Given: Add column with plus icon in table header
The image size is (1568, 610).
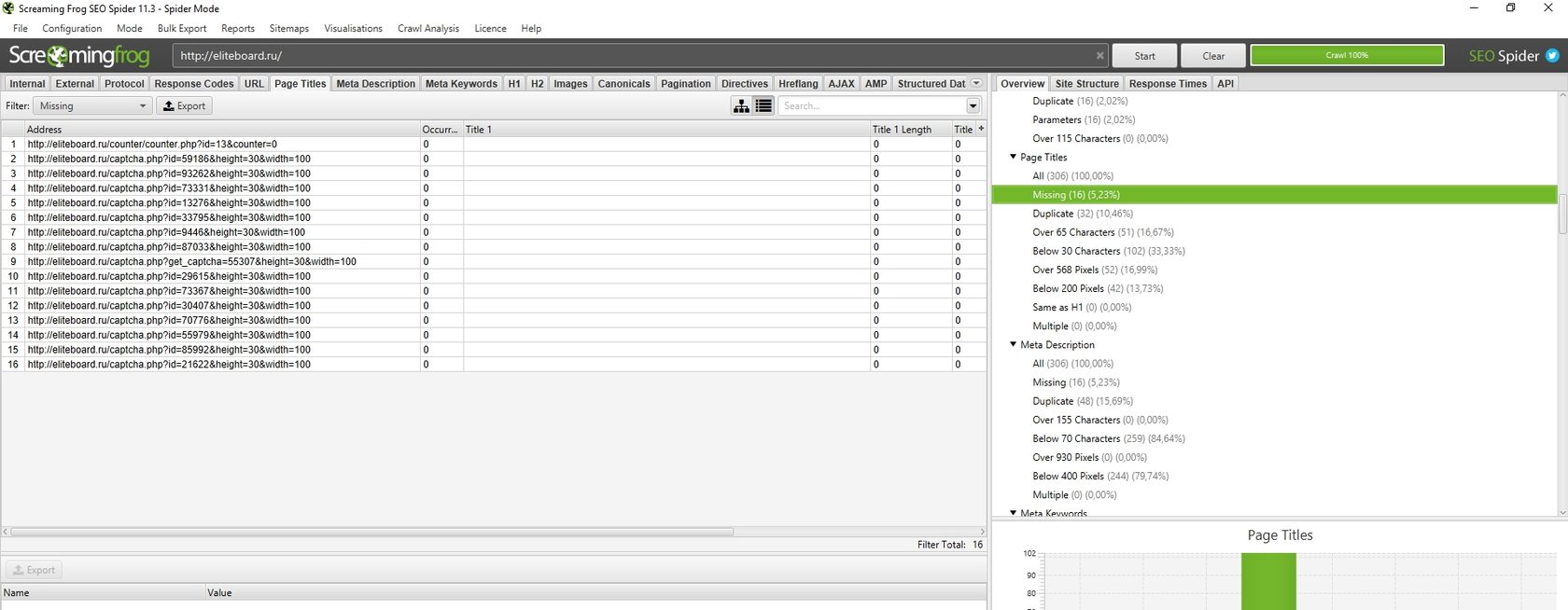Looking at the screenshot, I should point(981,129).
